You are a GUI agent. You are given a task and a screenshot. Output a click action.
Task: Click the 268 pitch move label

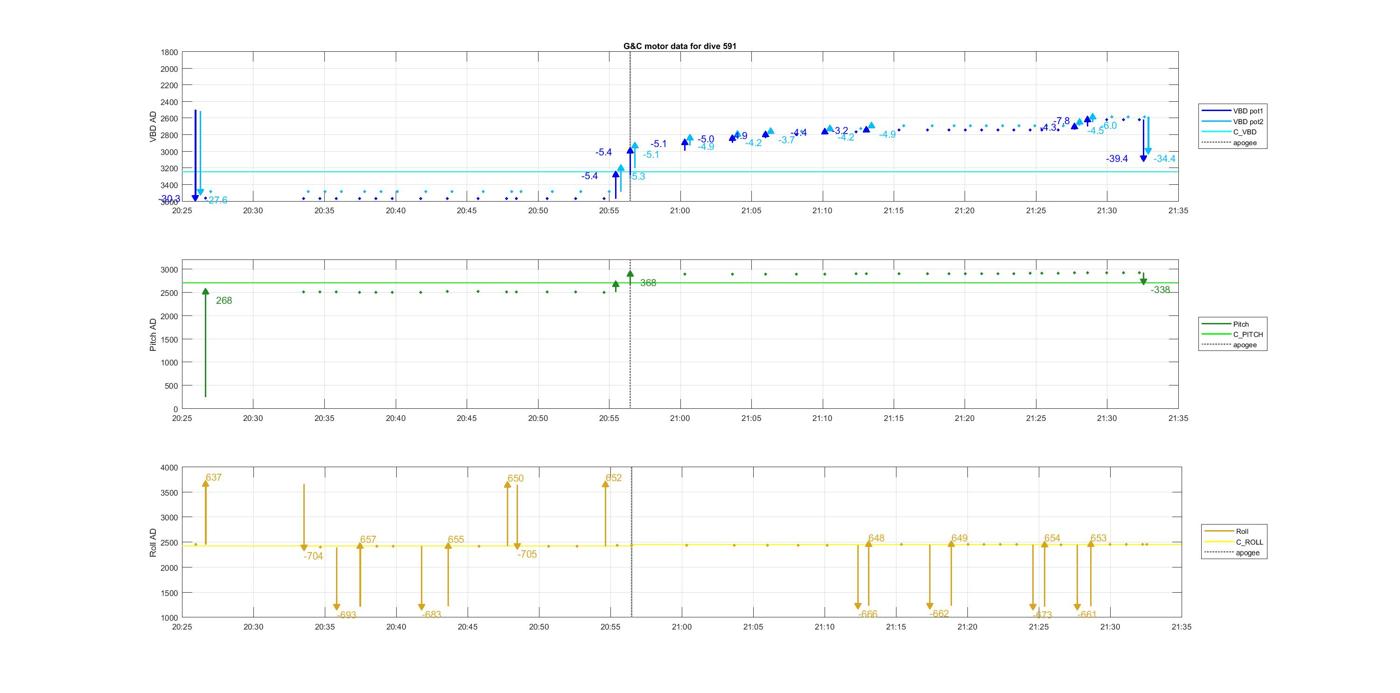tap(224, 301)
